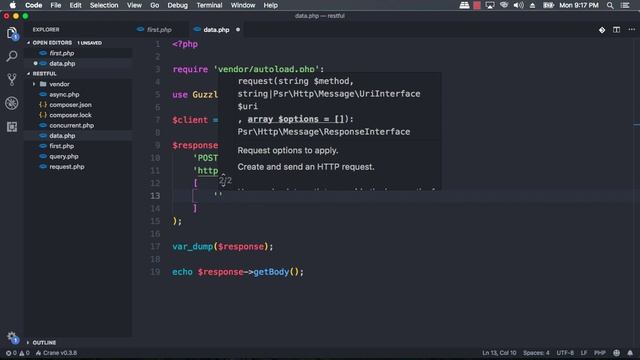Open Notification Center list icon

[625, 5]
